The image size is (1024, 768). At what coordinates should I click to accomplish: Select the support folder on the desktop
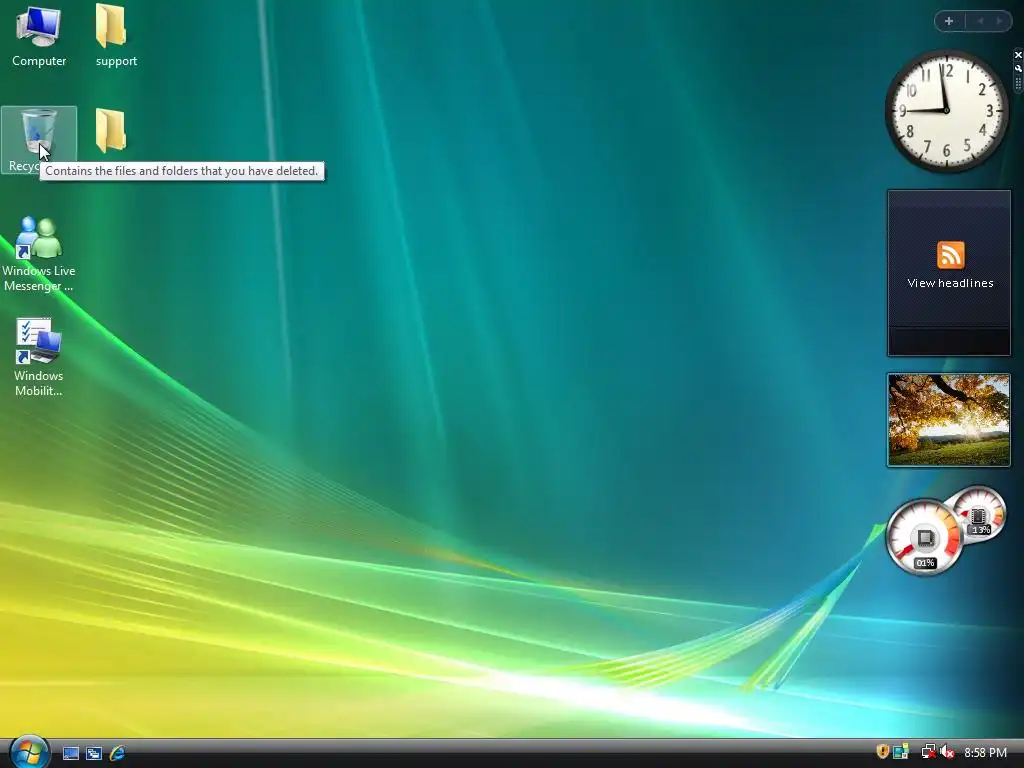tap(116, 36)
